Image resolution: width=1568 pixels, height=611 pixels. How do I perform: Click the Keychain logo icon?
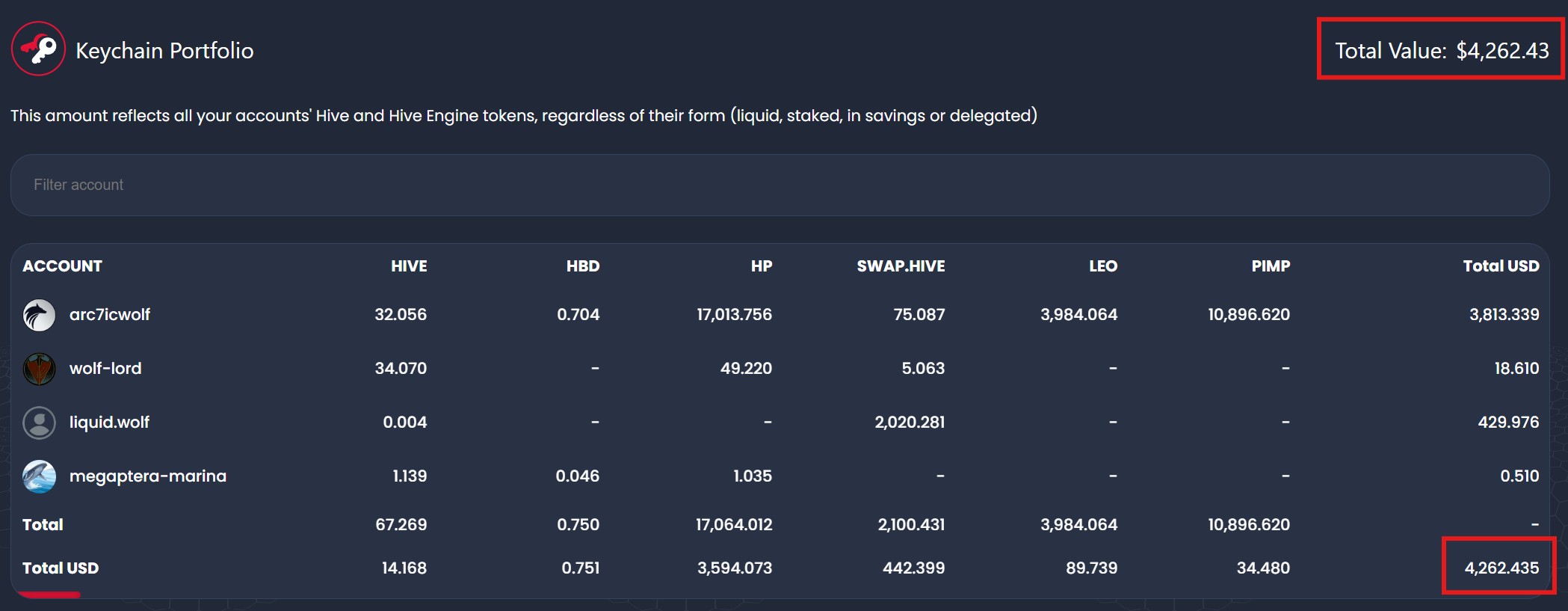(39, 49)
